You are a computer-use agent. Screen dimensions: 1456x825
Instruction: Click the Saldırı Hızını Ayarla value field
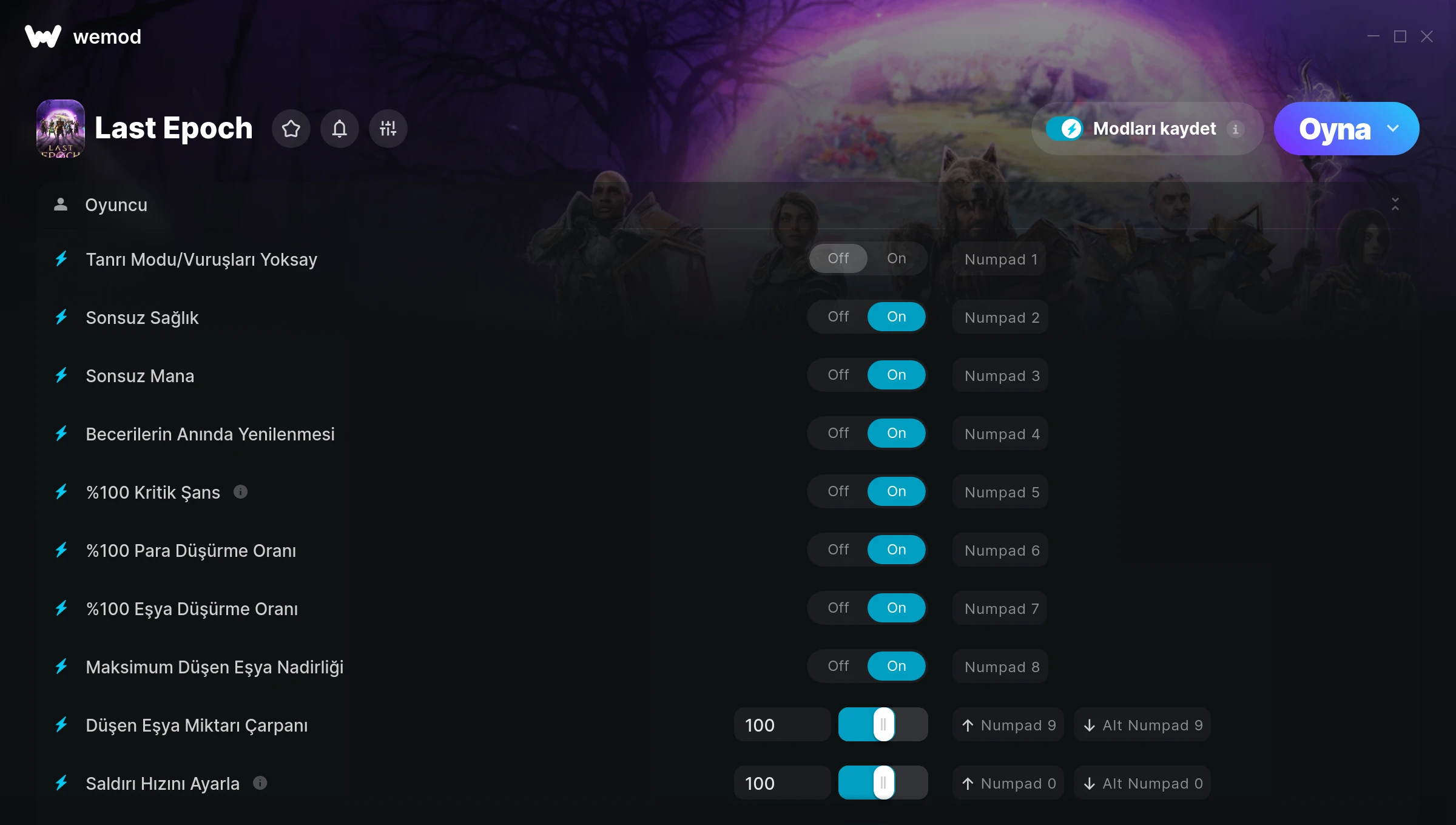[x=782, y=783]
